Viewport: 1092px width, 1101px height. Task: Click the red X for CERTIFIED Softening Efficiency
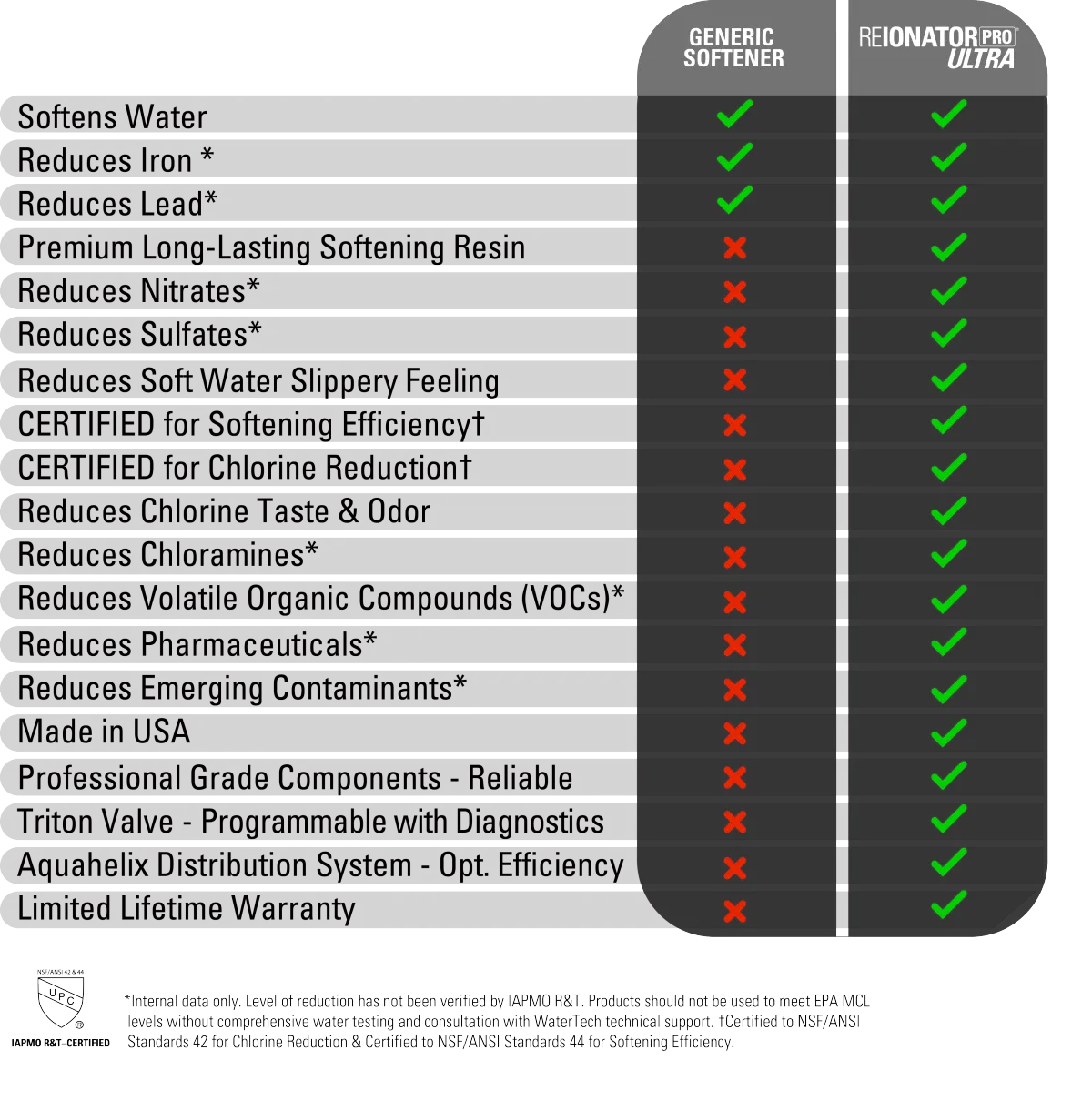pyautogui.click(x=735, y=425)
